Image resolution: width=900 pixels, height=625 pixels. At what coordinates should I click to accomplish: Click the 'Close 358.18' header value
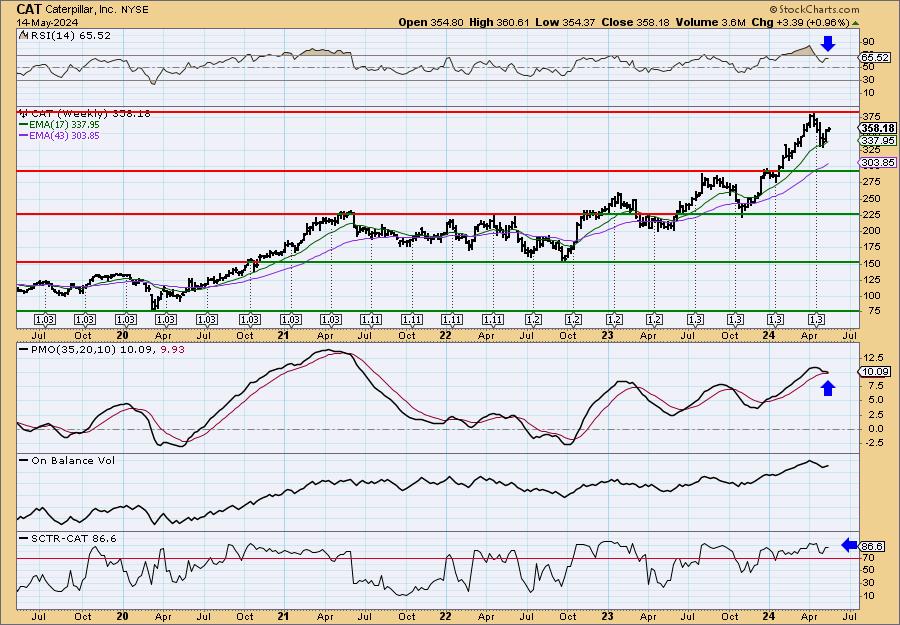point(635,22)
